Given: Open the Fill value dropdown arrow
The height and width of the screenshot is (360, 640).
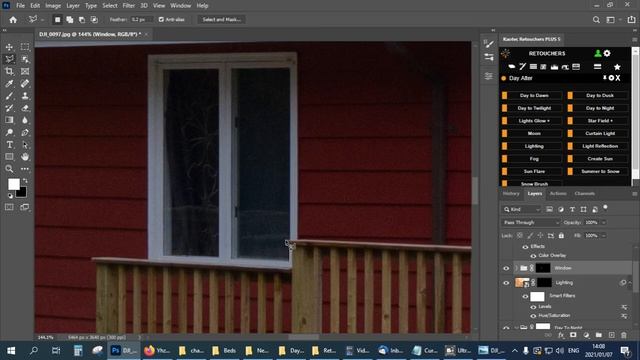Looking at the screenshot, I should [604, 236].
